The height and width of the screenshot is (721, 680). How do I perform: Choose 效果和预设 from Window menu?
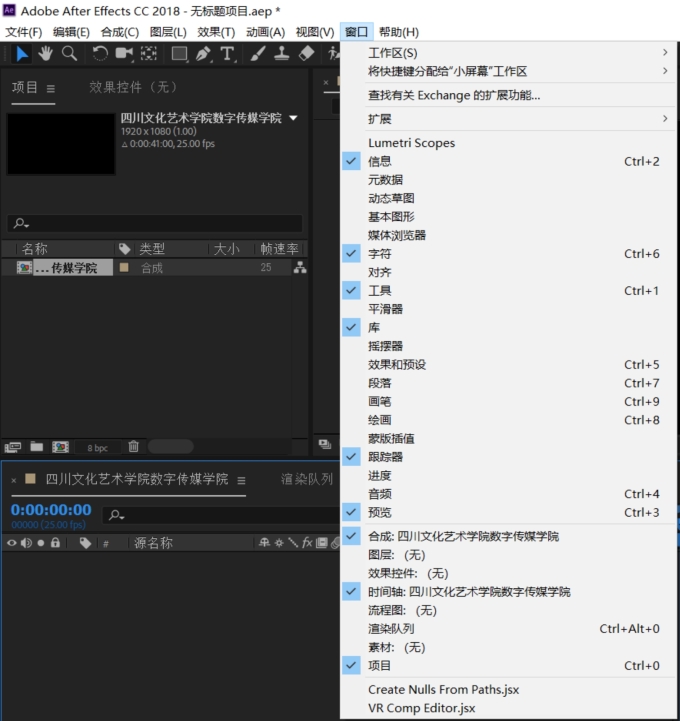click(509, 365)
